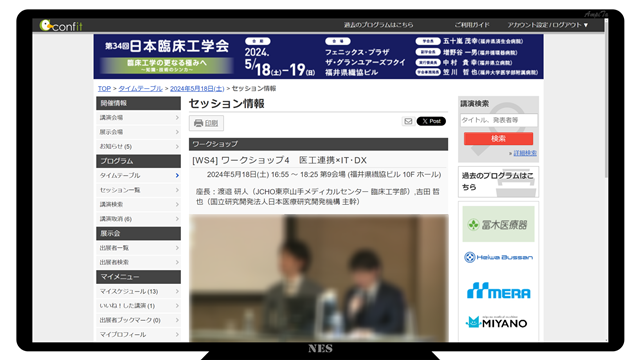Click the 第34回日本臨床工学会 header banner
This screenshot has height=360, width=640.
click(x=318, y=56)
